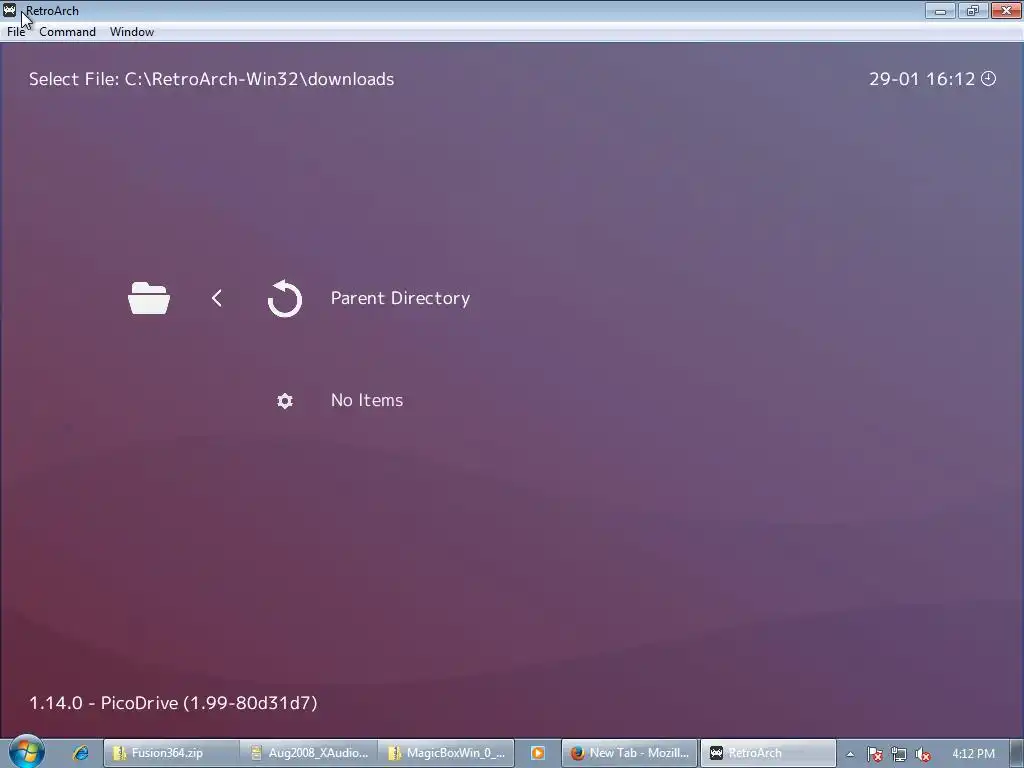Show hidden system tray icons
This screenshot has height=768, width=1024.
tap(850, 754)
